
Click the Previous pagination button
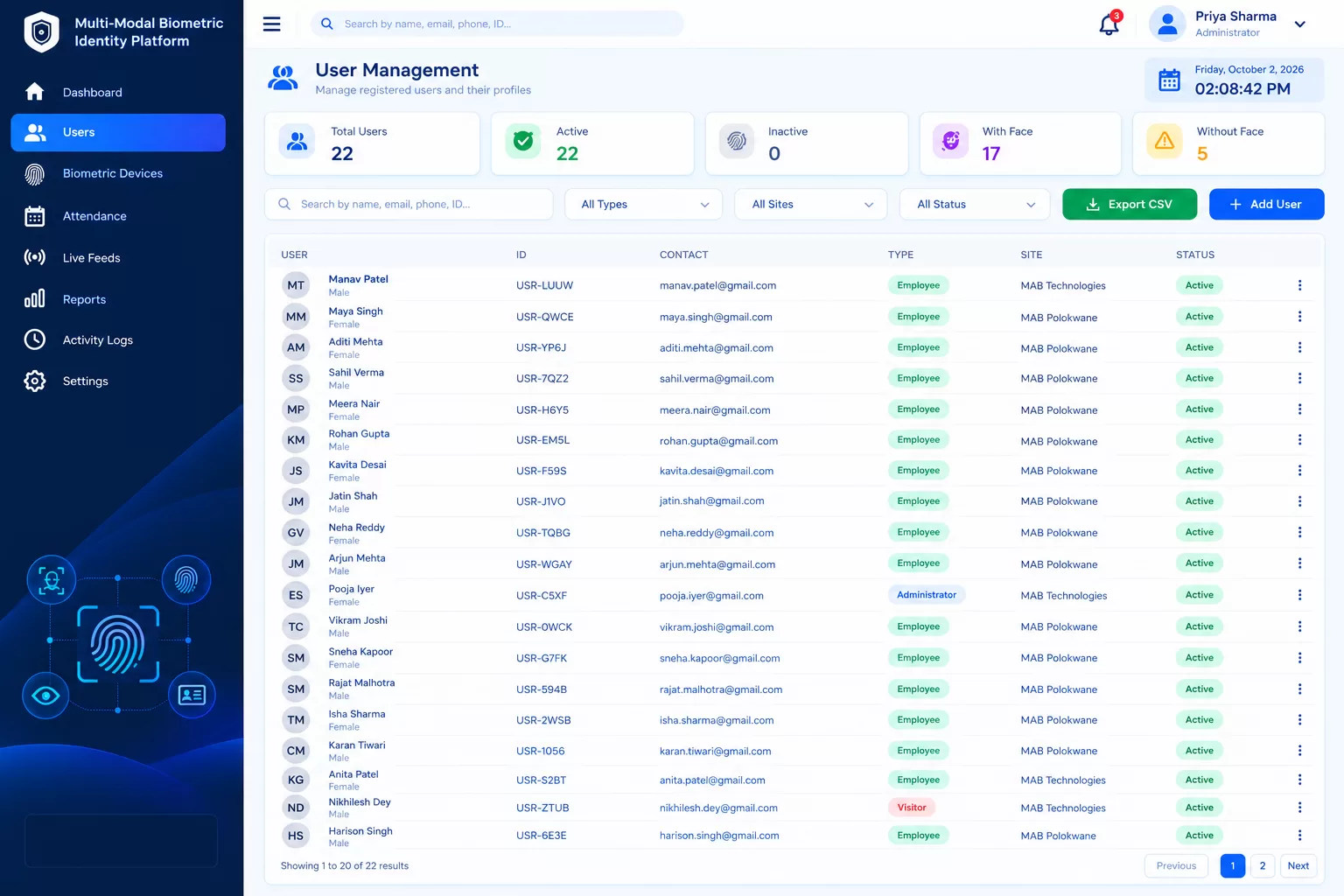coord(1176,866)
